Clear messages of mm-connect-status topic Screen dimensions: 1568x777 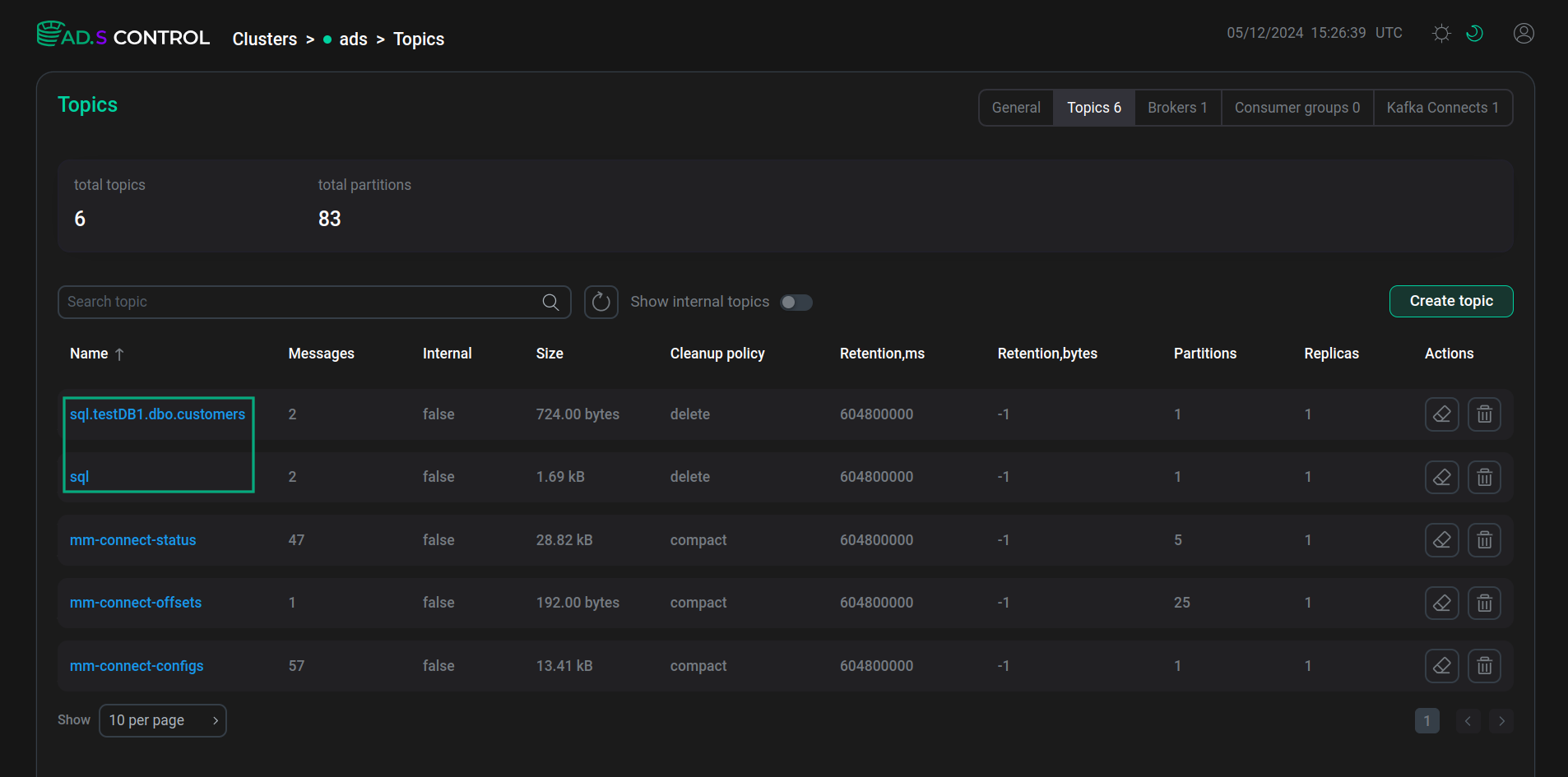1442,540
